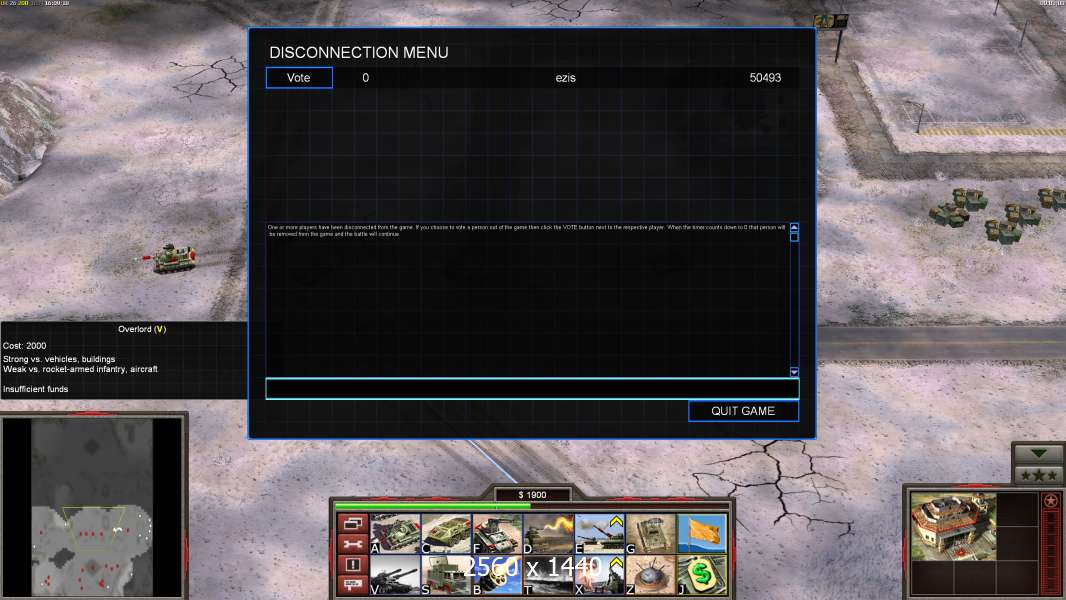Sell building with the dollar tag icon
This screenshot has width=1066, height=600.
click(702, 576)
